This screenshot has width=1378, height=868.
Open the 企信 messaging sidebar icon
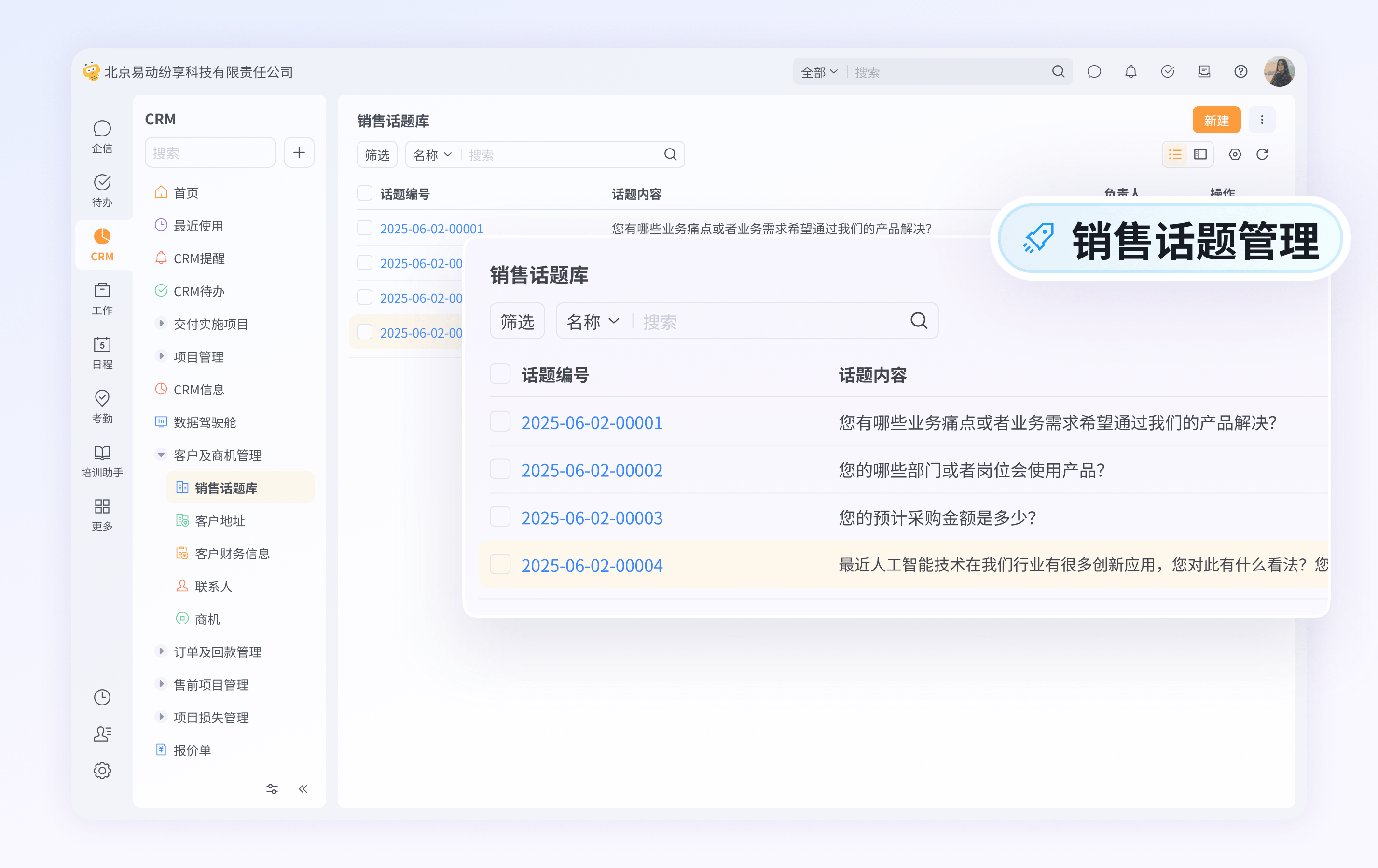click(x=102, y=136)
